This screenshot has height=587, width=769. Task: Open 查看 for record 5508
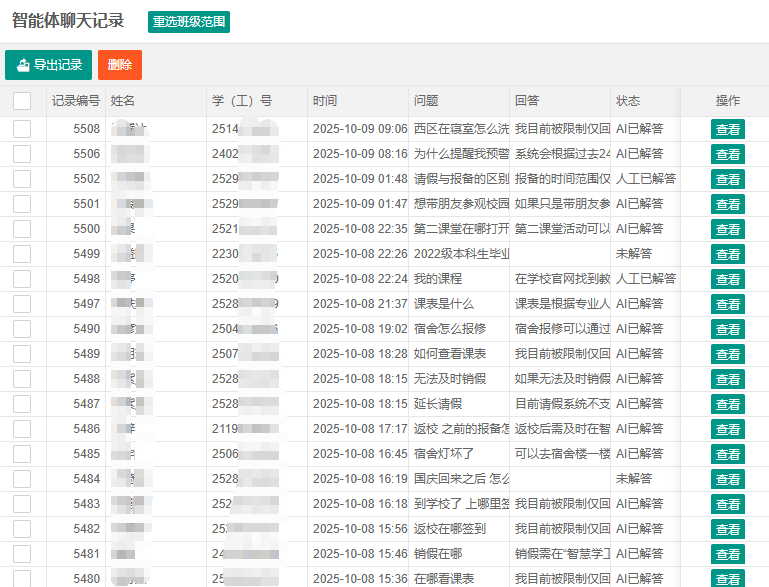coord(727,129)
